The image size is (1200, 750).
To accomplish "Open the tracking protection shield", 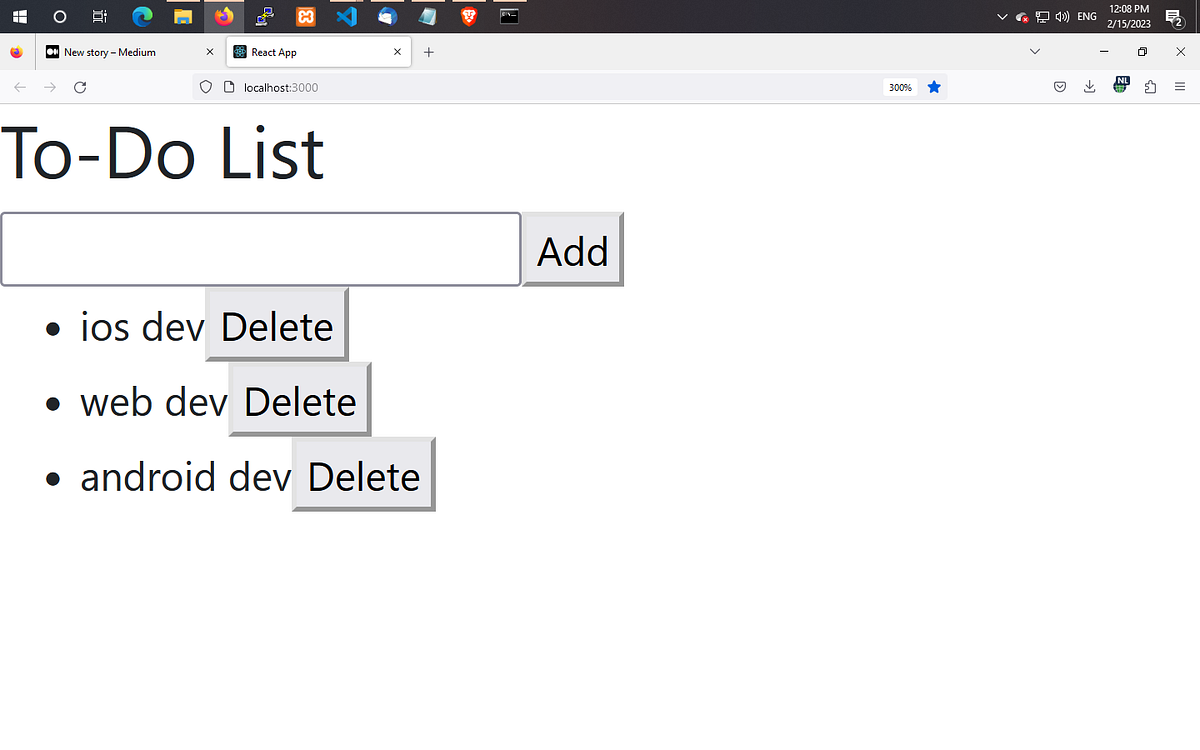I will (x=205, y=87).
